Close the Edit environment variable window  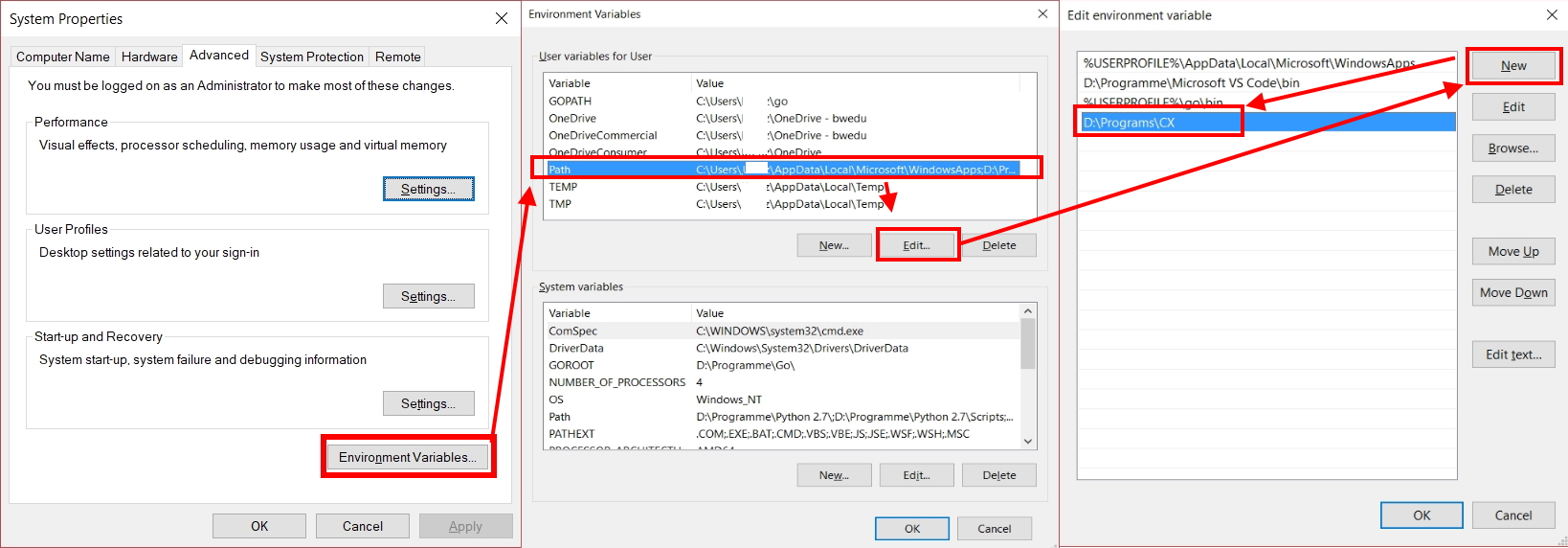coord(1552,14)
